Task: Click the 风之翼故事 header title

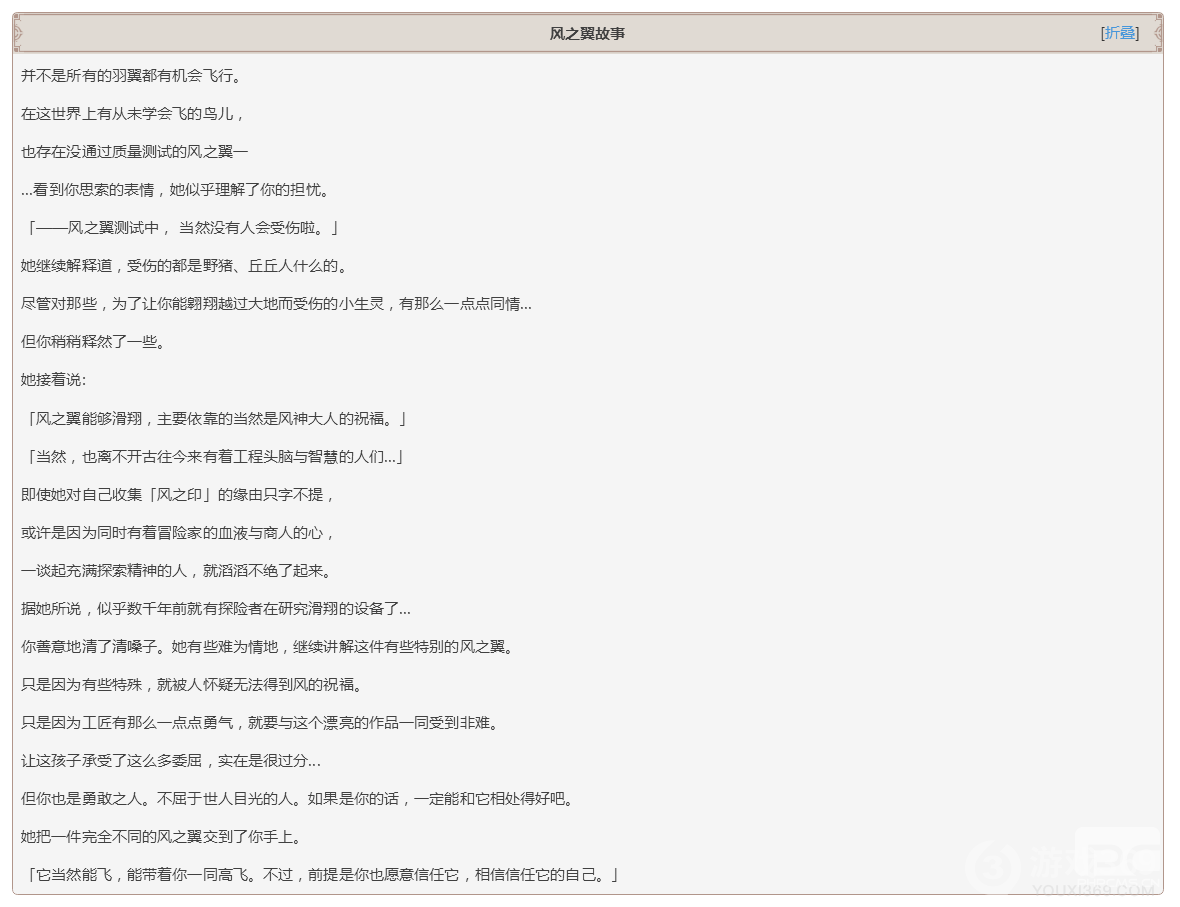Action: [587, 34]
